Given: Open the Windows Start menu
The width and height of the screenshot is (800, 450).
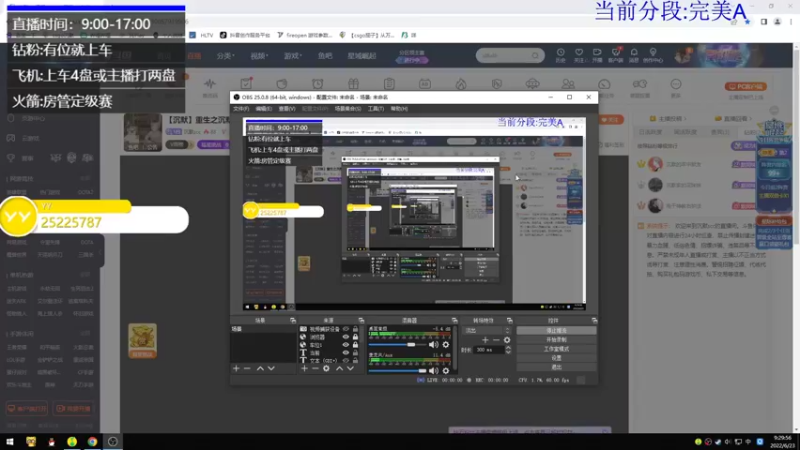Looking at the screenshot, I should coord(10,442).
